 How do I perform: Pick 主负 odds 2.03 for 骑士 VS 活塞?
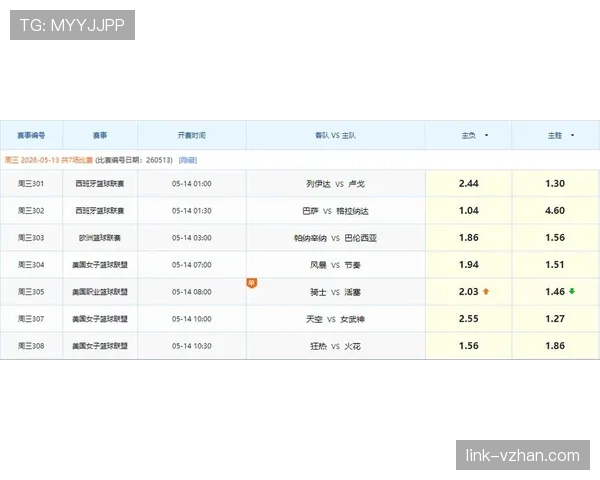pyautogui.click(x=469, y=292)
